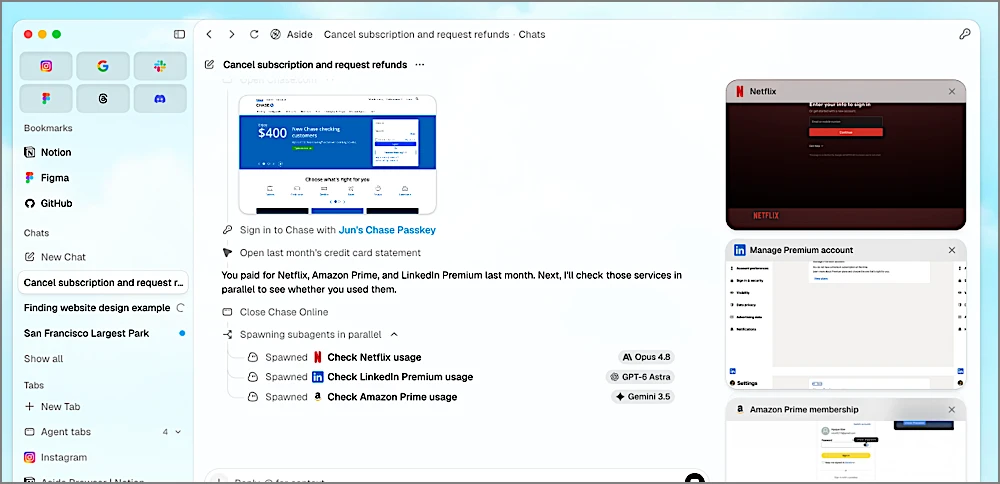Viewport: 1000px width, 484px height.
Task: Open the Figma pinned shortcut tile
Action: [x=46, y=98]
